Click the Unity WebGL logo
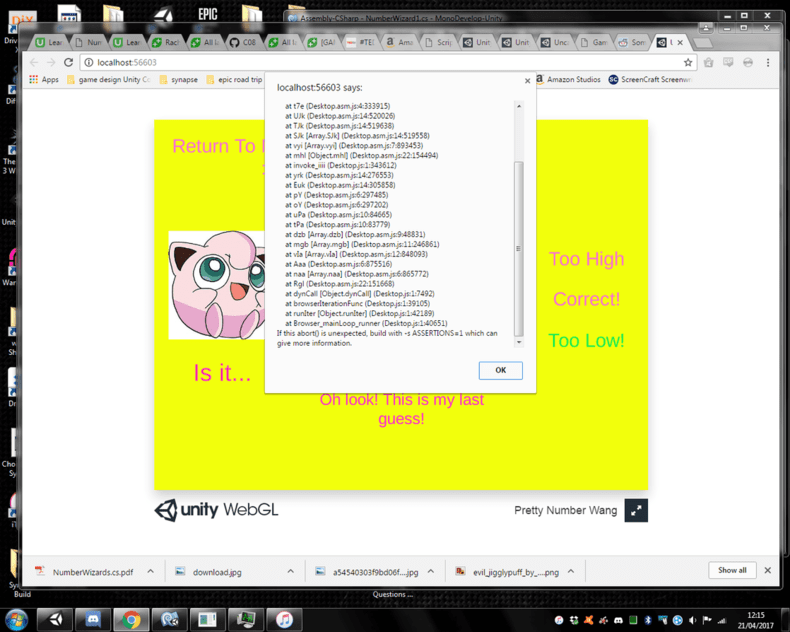This screenshot has height=632, width=790. [216, 510]
